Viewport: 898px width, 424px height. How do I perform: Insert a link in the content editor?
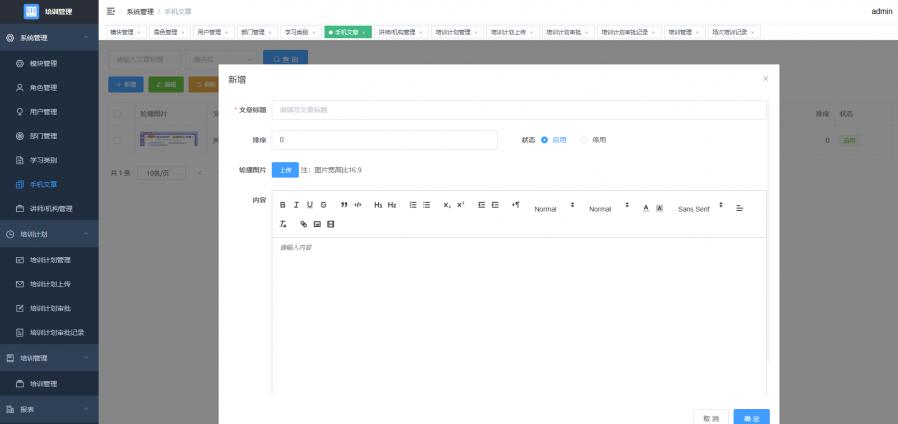(304, 224)
